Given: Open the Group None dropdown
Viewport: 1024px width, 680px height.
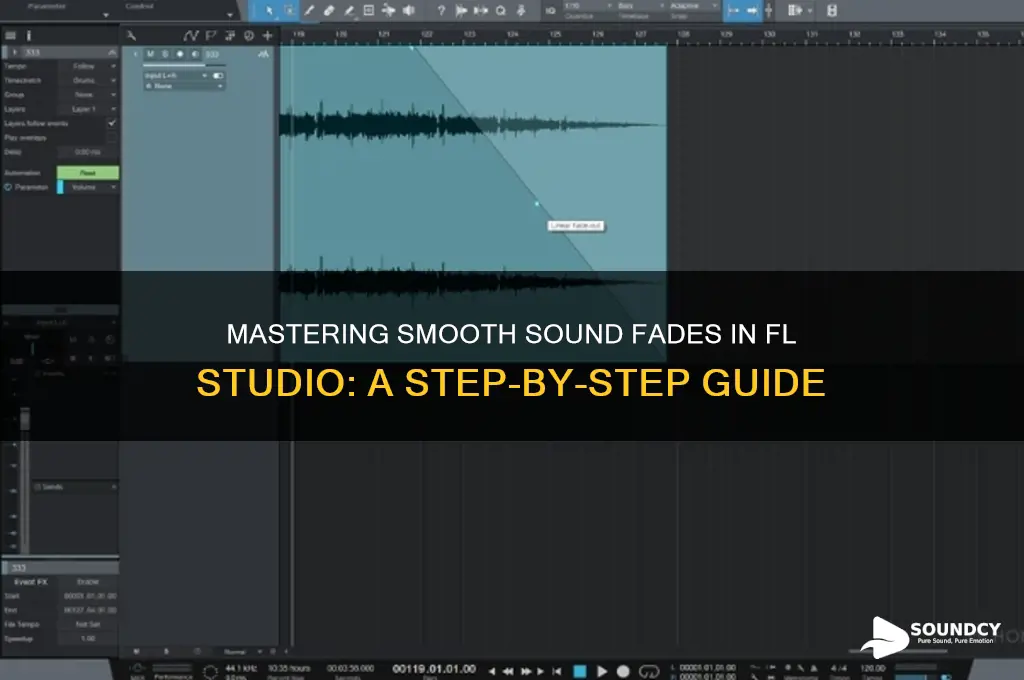Looking at the screenshot, I should [x=87, y=95].
